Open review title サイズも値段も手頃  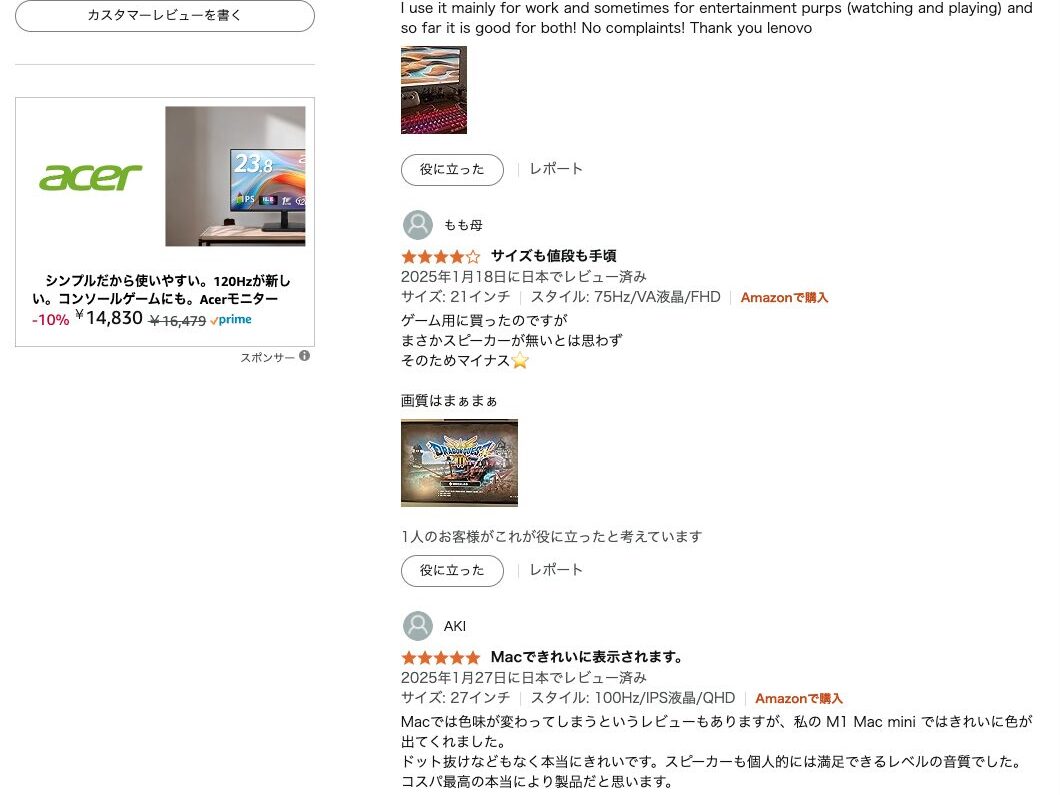pyautogui.click(x=553, y=256)
